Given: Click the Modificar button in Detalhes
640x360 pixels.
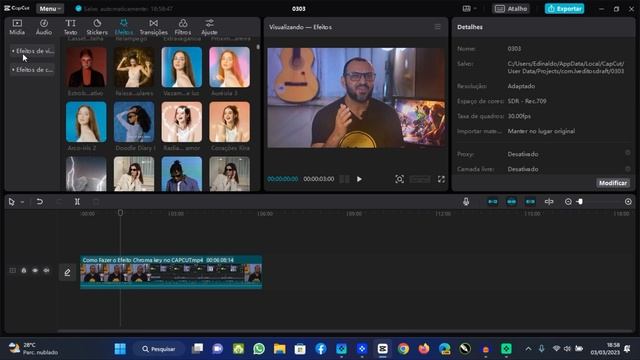Looking at the screenshot, I should click(x=613, y=183).
